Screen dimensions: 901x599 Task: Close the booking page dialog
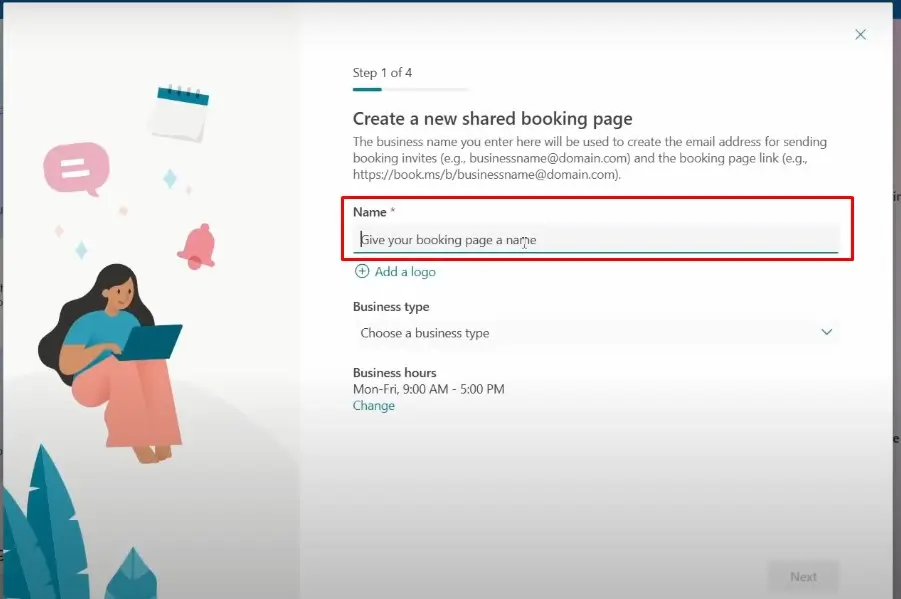(x=860, y=34)
